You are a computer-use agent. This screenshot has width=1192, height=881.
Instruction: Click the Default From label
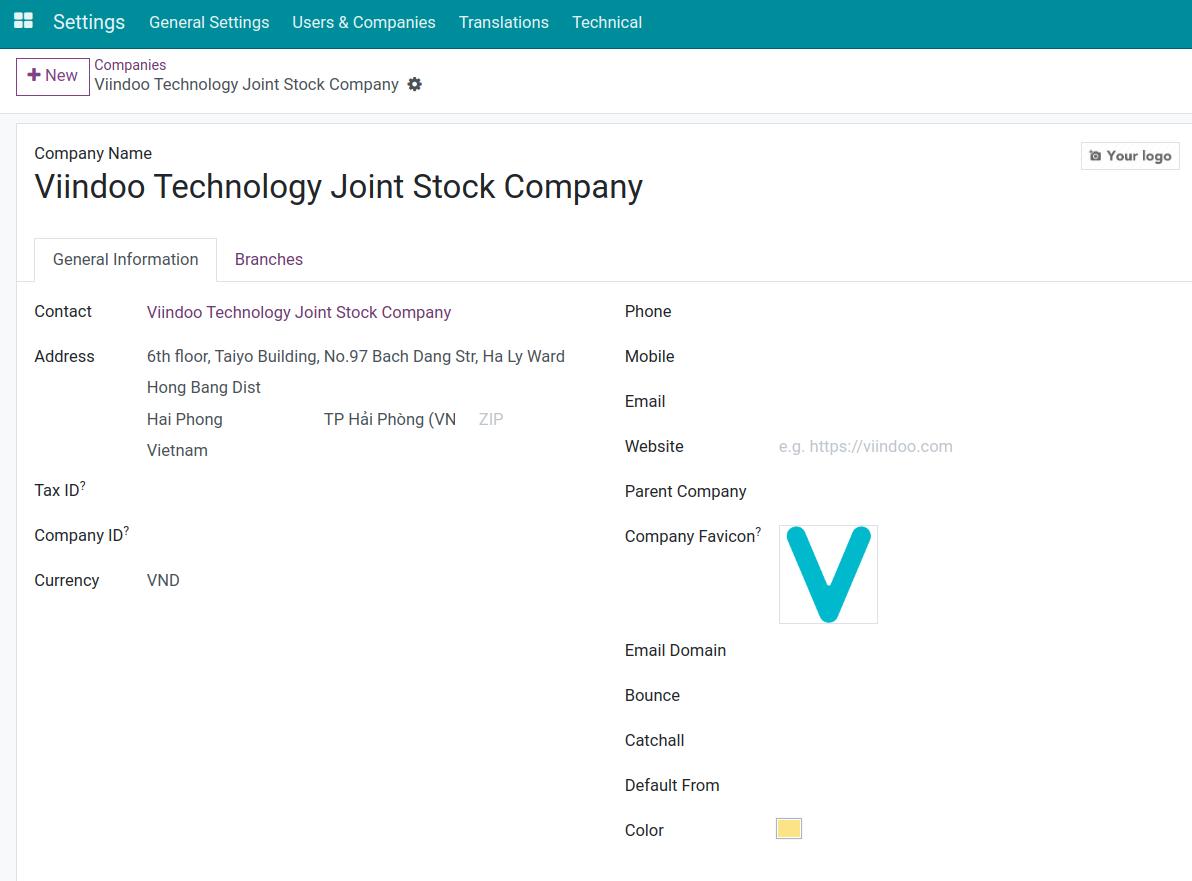pos(672,785)
